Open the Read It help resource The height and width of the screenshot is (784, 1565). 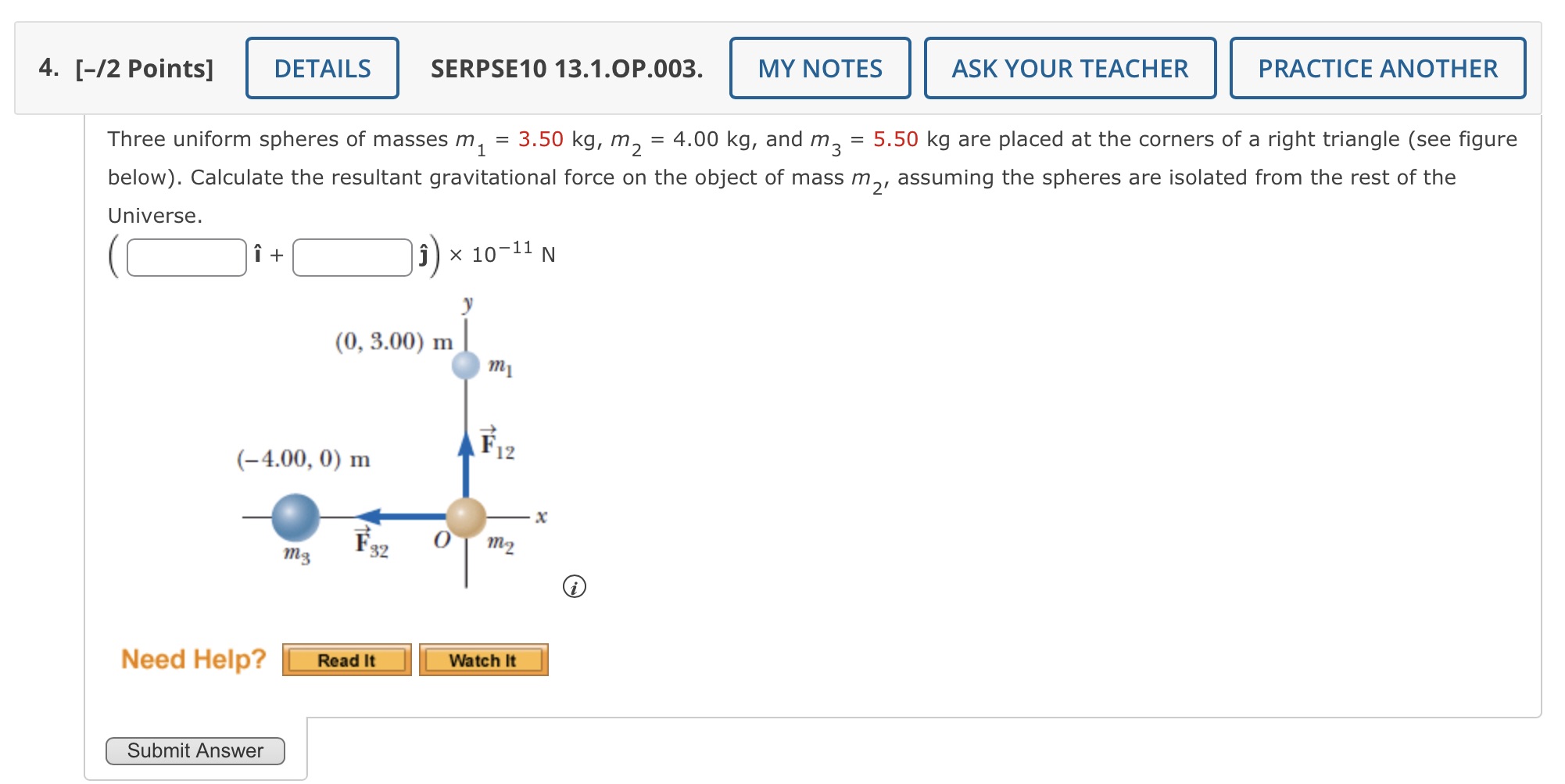point(347,660)
